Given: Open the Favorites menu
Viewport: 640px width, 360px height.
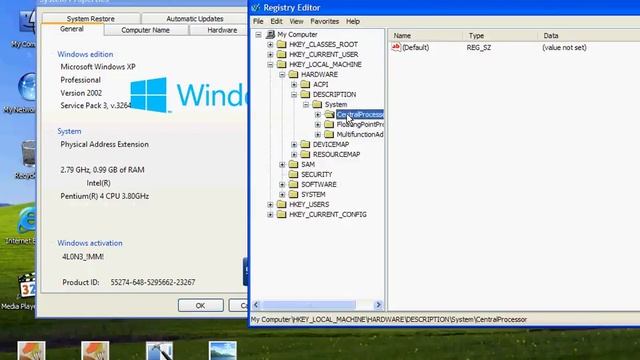Looking at the screenshot, I should [324, 21].
